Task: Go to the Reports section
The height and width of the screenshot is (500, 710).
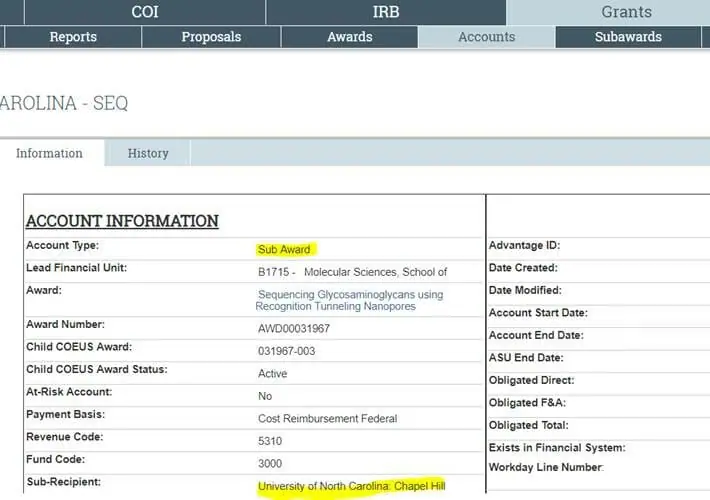Action: click(73, 37)
